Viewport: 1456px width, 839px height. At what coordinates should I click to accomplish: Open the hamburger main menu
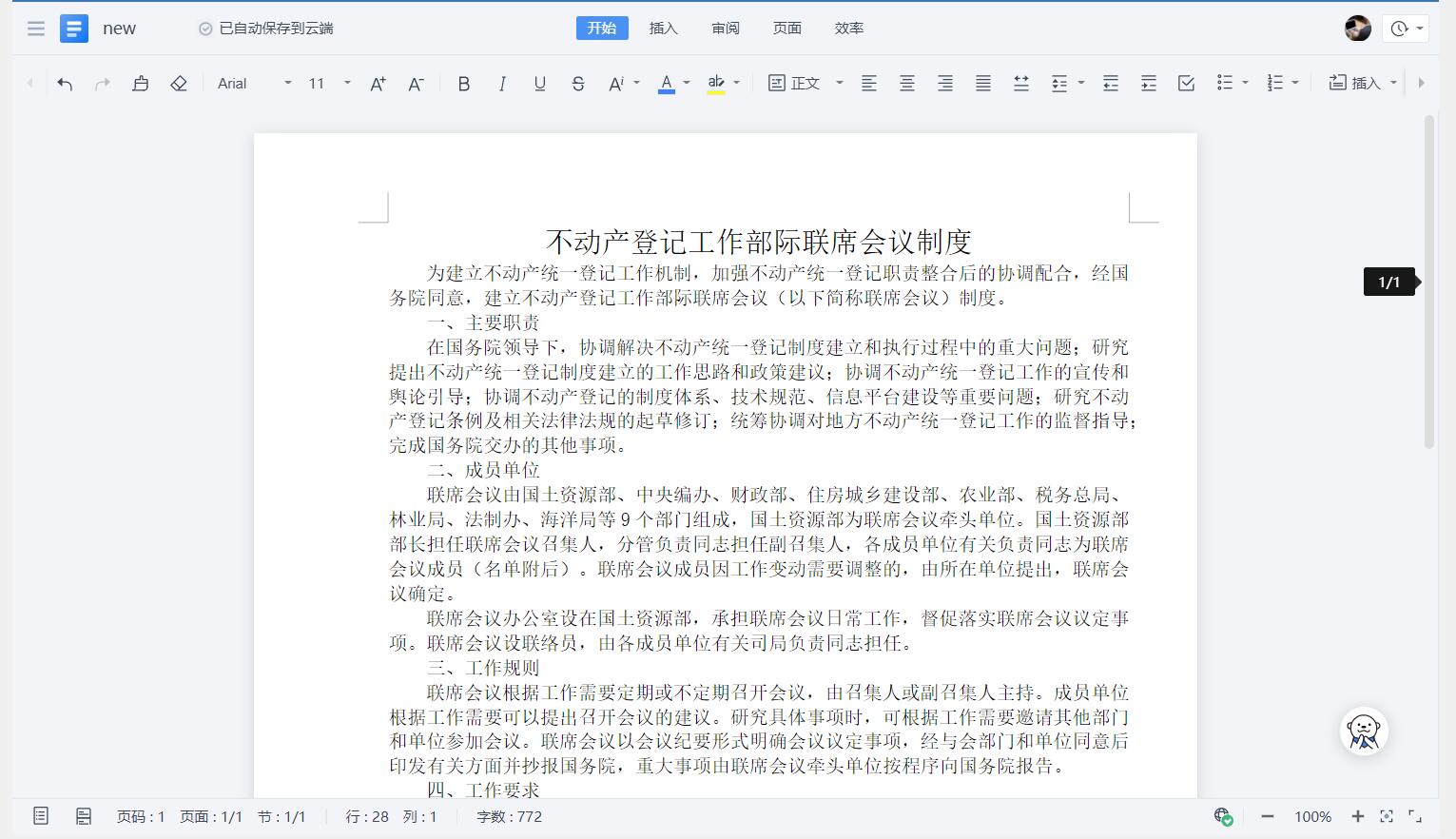[x=36, y=29]
